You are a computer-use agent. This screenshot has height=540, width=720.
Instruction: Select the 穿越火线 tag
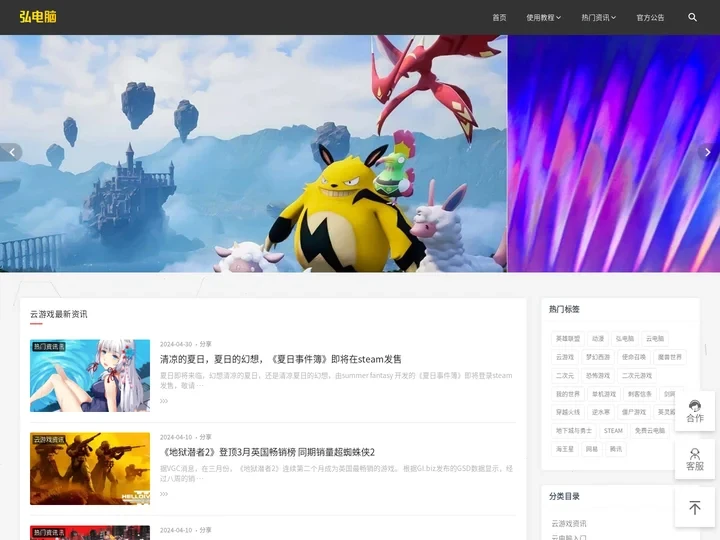(x=568, y=412)
